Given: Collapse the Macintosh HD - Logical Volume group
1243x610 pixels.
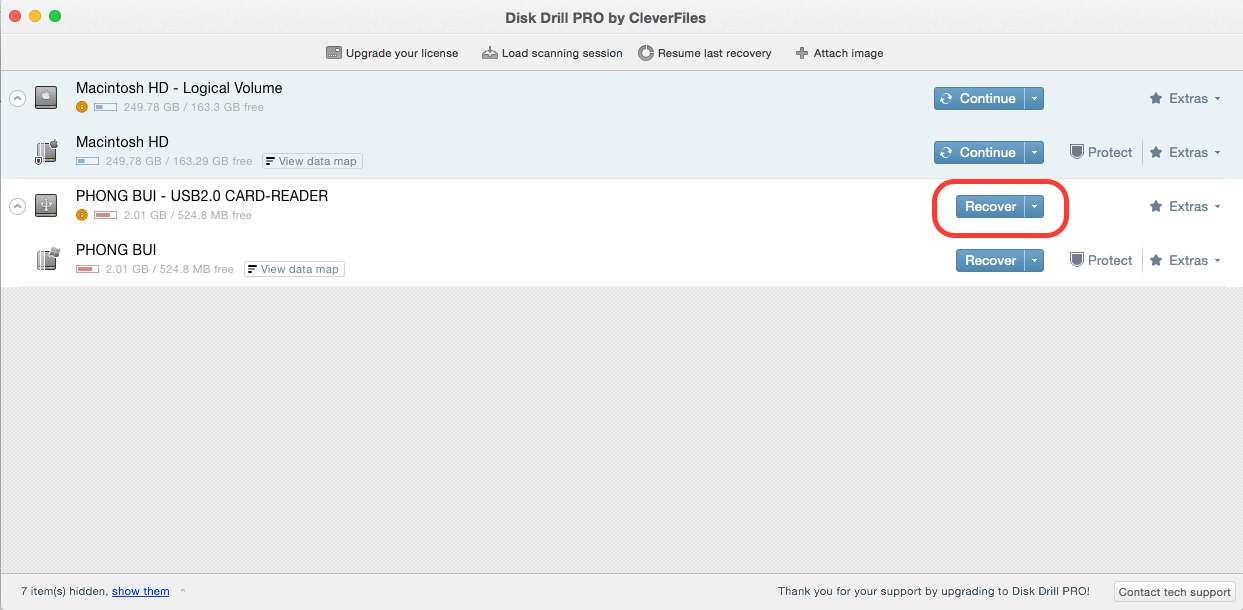Looking at the screenshot, I should tap(17, 98).
